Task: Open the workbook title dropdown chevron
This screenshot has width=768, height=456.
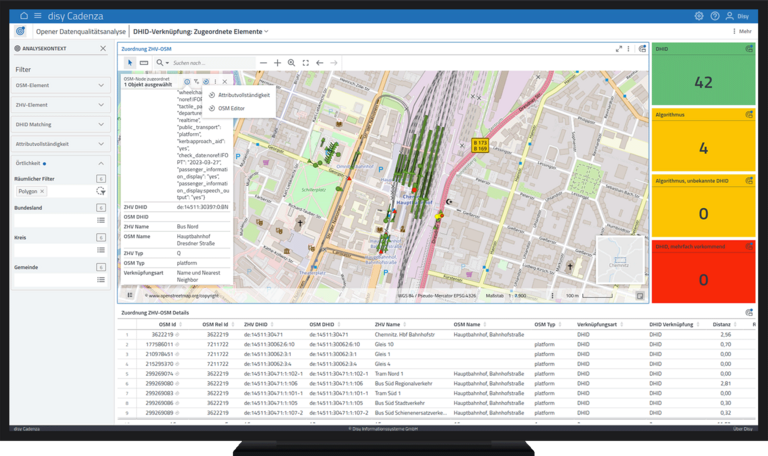Action: tap(266, 32)
